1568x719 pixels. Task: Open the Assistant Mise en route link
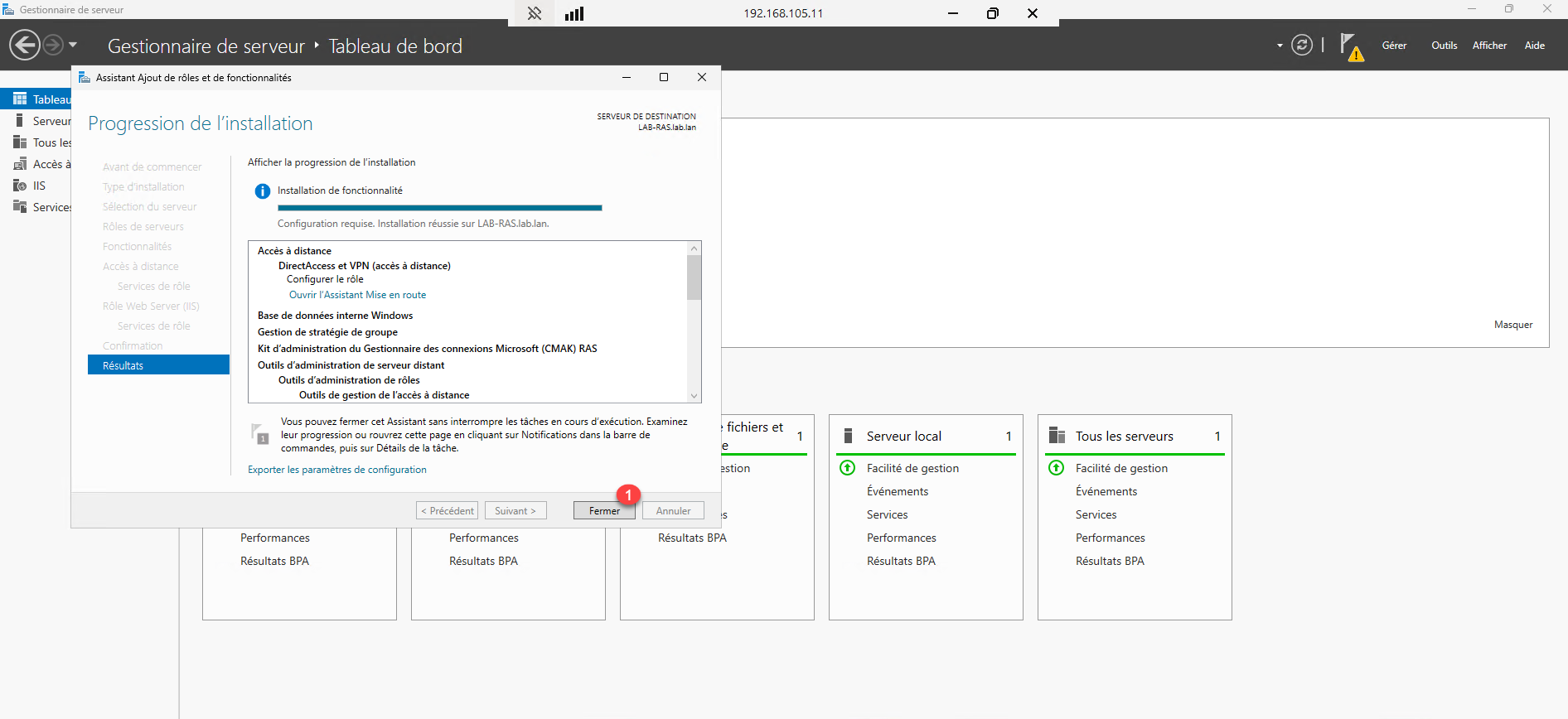coord(357,295)
